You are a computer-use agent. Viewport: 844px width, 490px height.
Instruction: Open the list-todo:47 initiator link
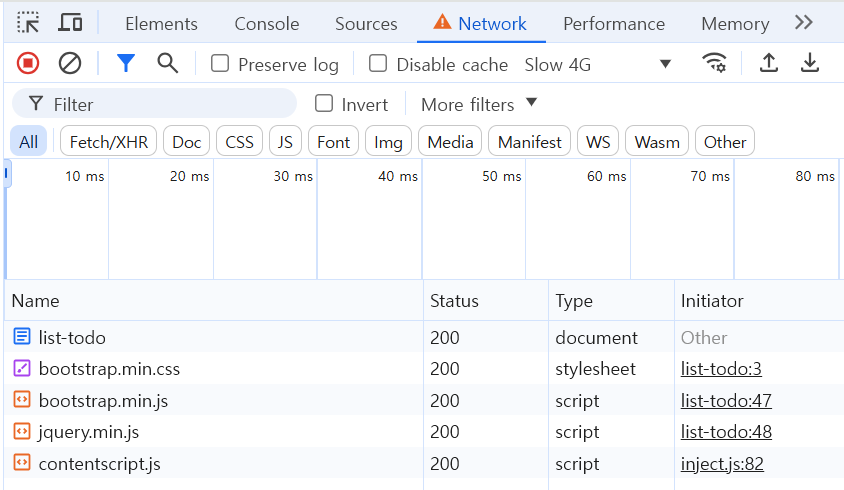pyautogui.click(x=726, y=401)
